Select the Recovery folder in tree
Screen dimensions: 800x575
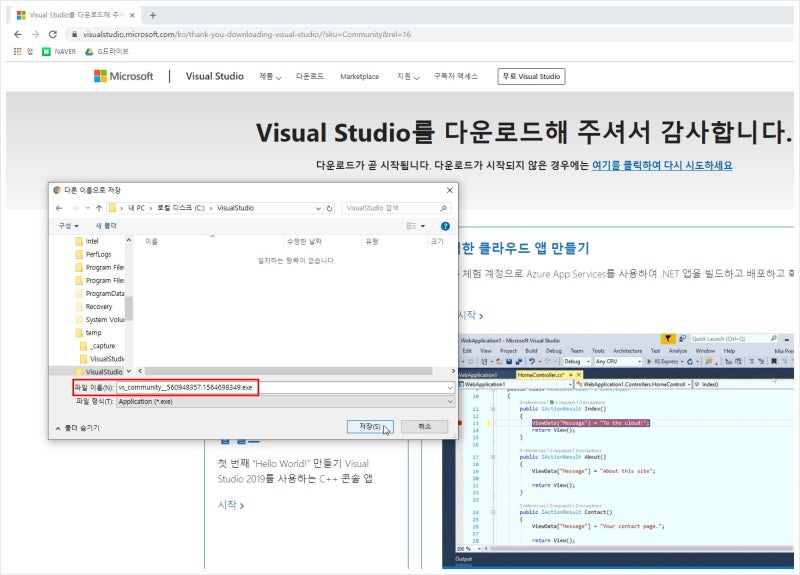pos(94,307)
